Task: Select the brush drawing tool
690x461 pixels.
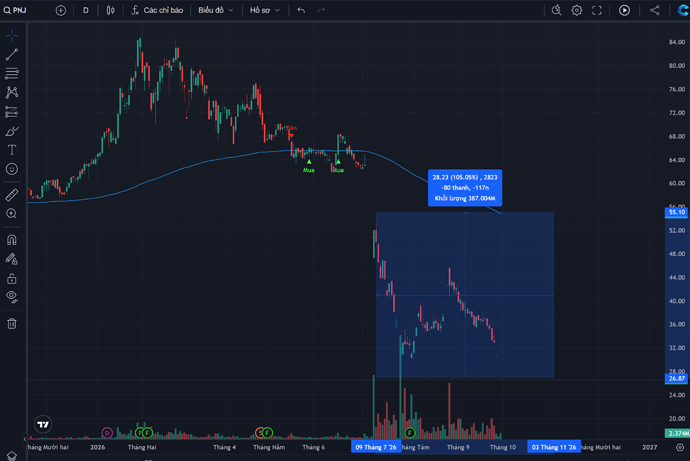Action: point(12,131)
